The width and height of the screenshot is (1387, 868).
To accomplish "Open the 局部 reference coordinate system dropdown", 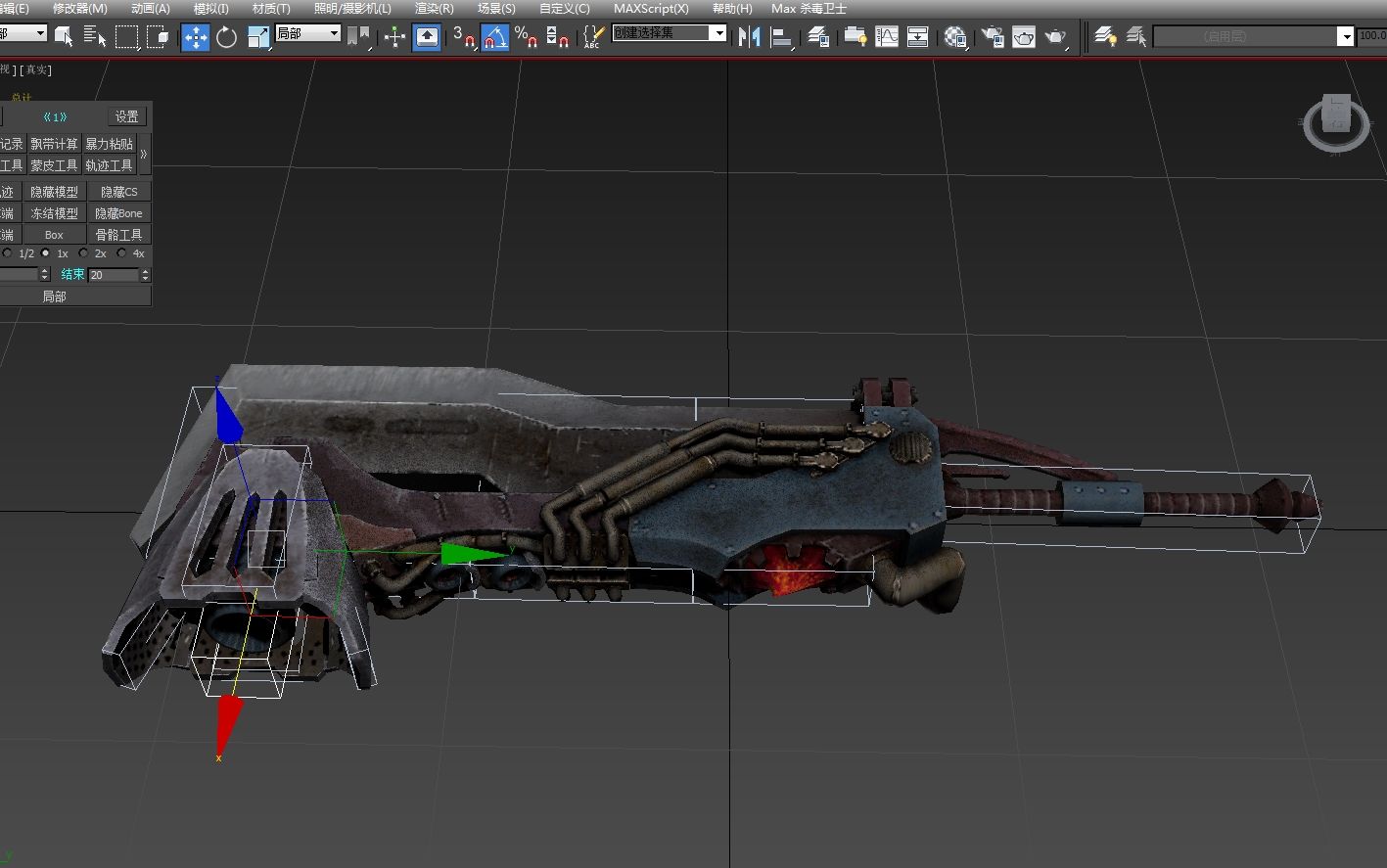I will (x=307, y=33).
